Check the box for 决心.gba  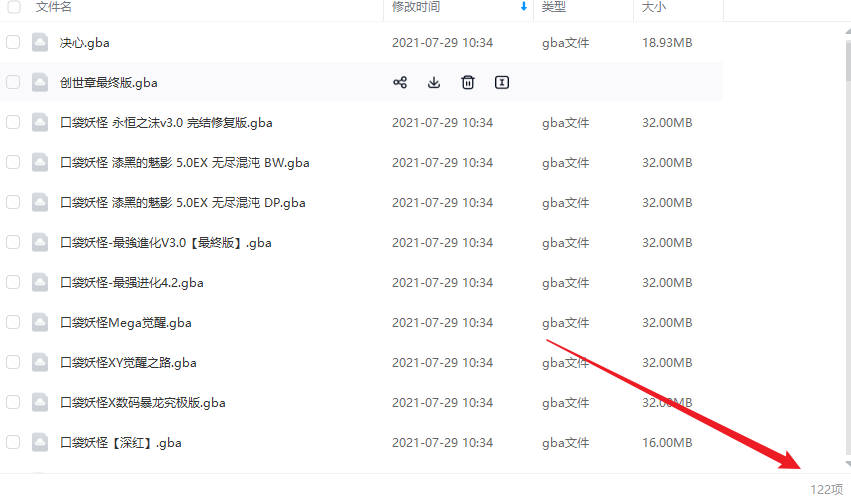tap(13, 42)
